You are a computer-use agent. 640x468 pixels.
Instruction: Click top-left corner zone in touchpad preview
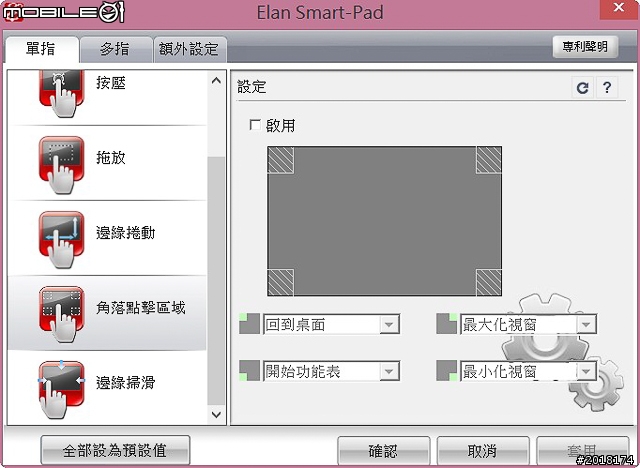point(281,160)
